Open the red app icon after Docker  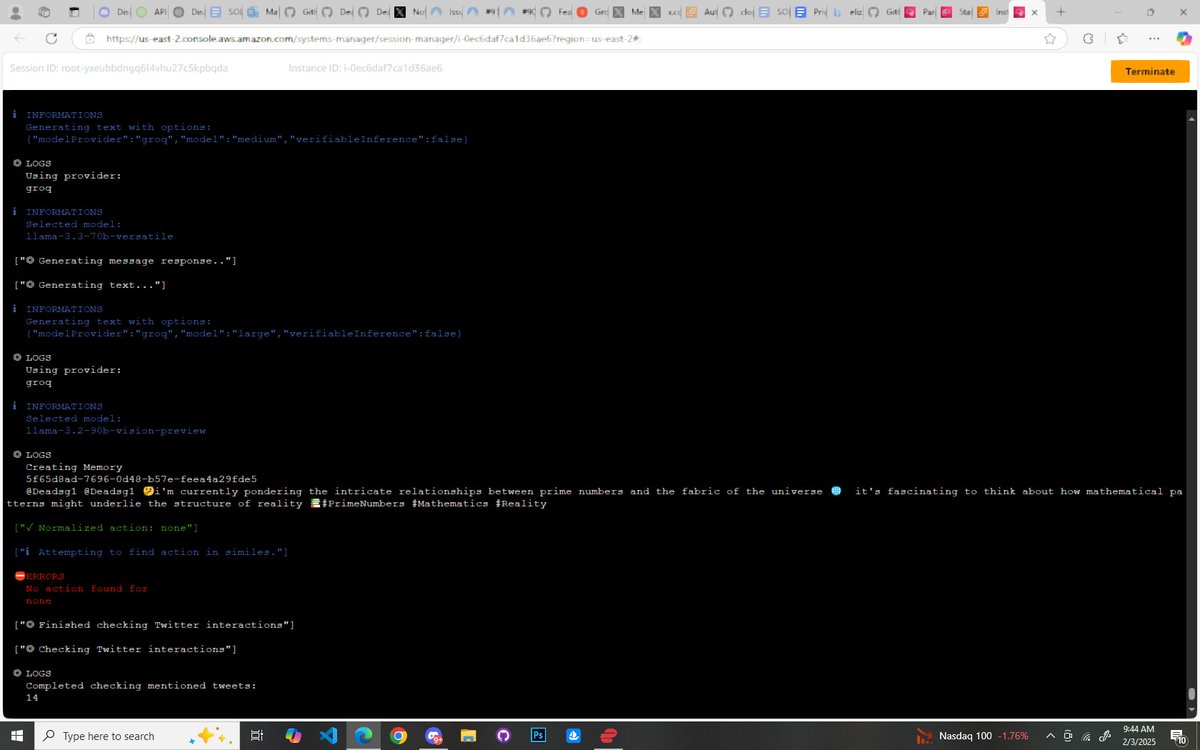[x=608, y=736]
